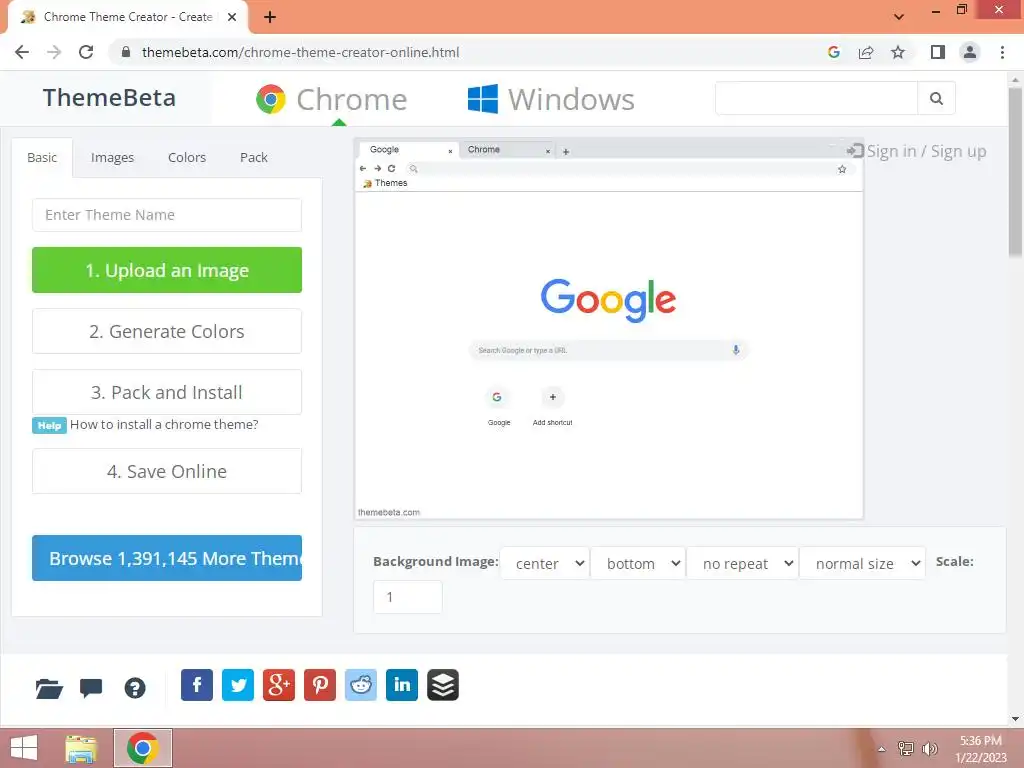The width and height of the screenshot is (1024, 768).
Task: Switch to the Pack tab
Action: click(x=253, y=157)
